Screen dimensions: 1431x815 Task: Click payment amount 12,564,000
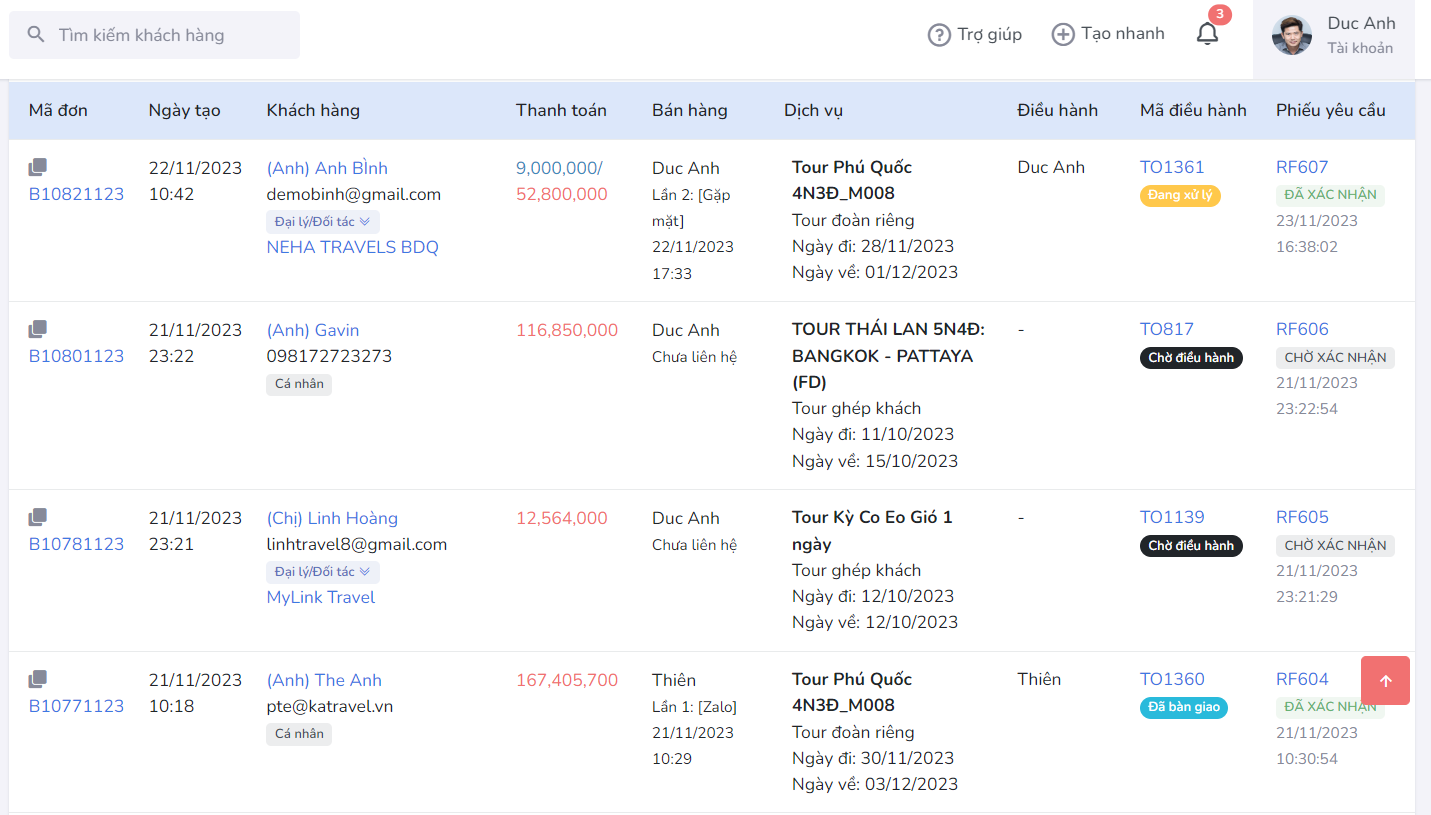point(562,518)
